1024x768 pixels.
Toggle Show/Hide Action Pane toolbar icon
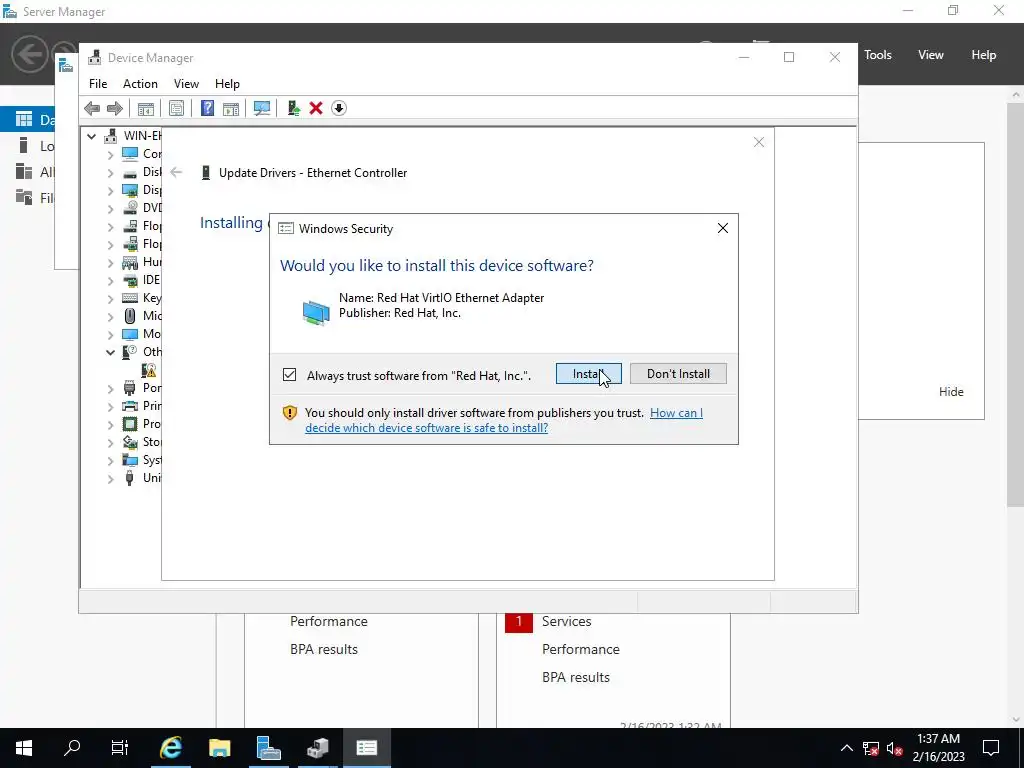coord(231,108)
